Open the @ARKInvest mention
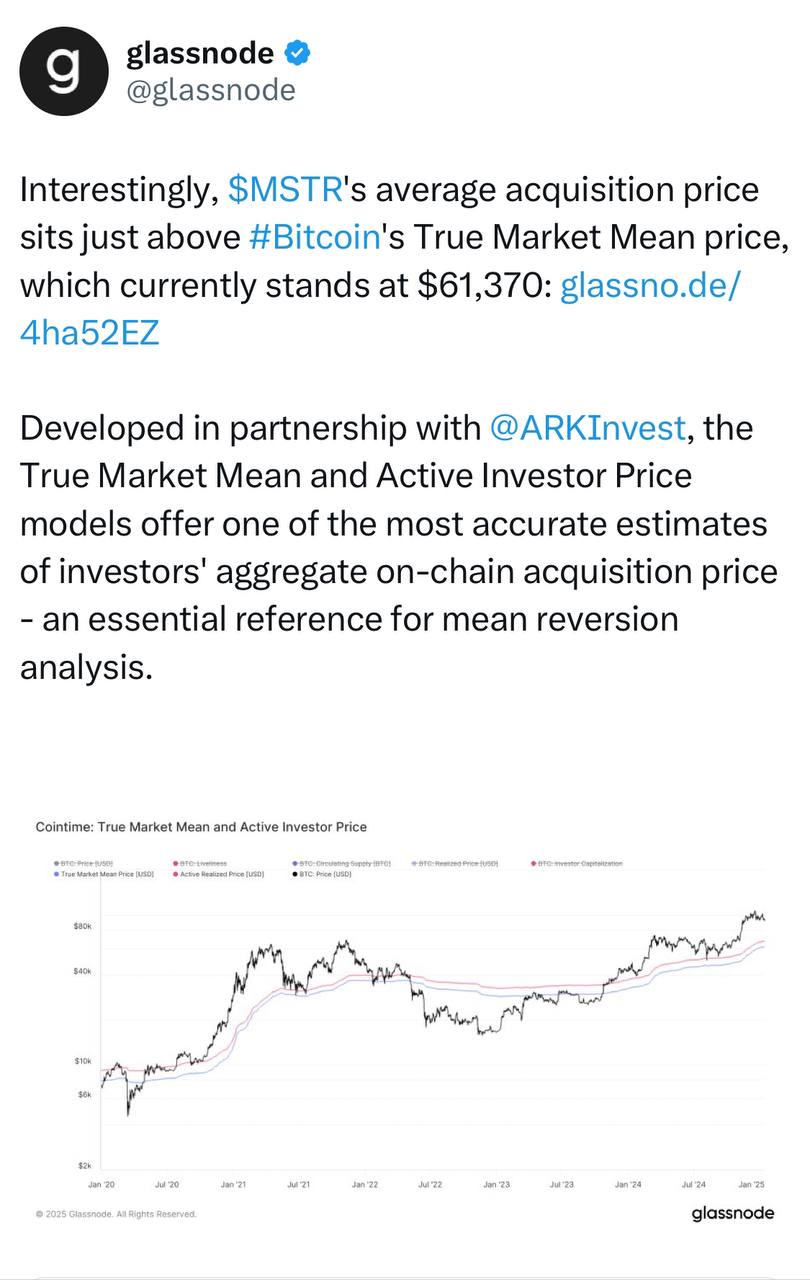Viewport: 810px width, 1280px height. pos(589,428)
